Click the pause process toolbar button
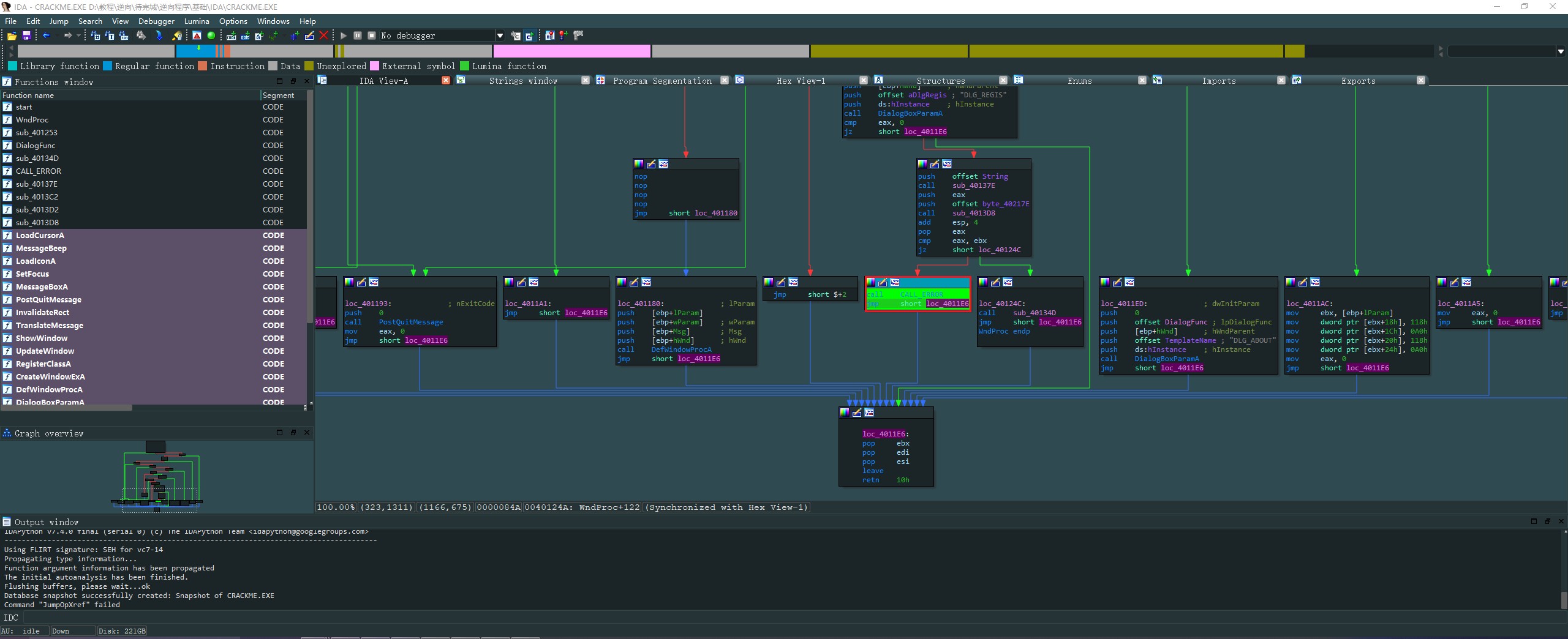This screenshot has width=1568, height=639. coord(358,36)
